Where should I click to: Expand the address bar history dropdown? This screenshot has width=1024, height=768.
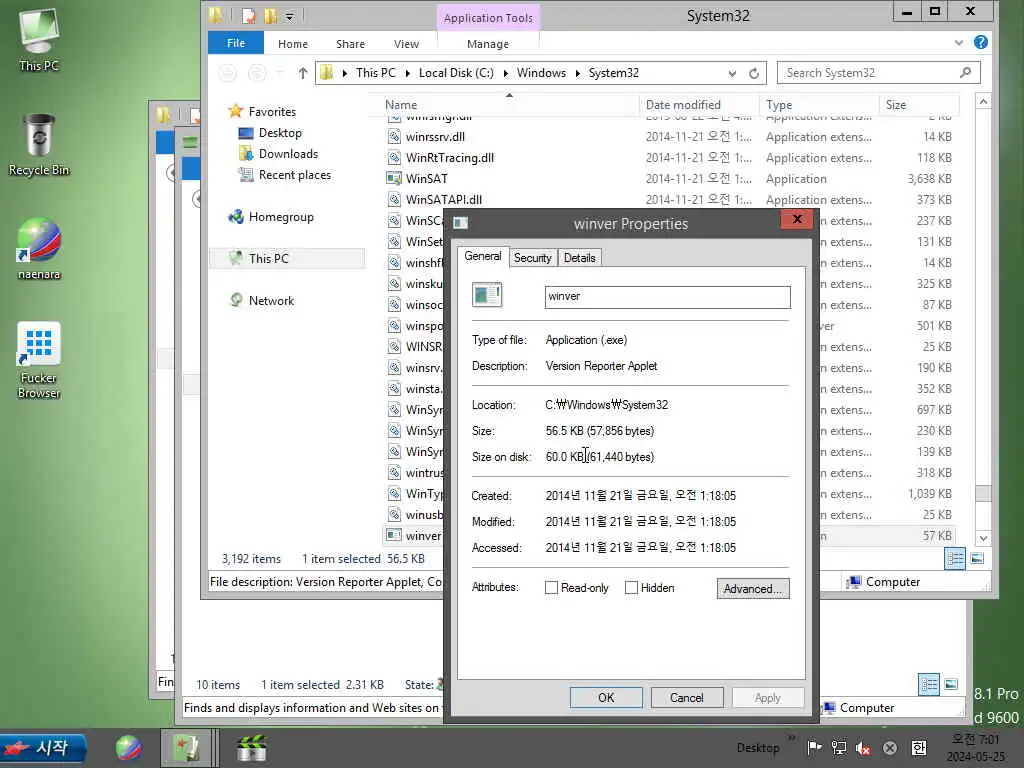pos(732,73)
